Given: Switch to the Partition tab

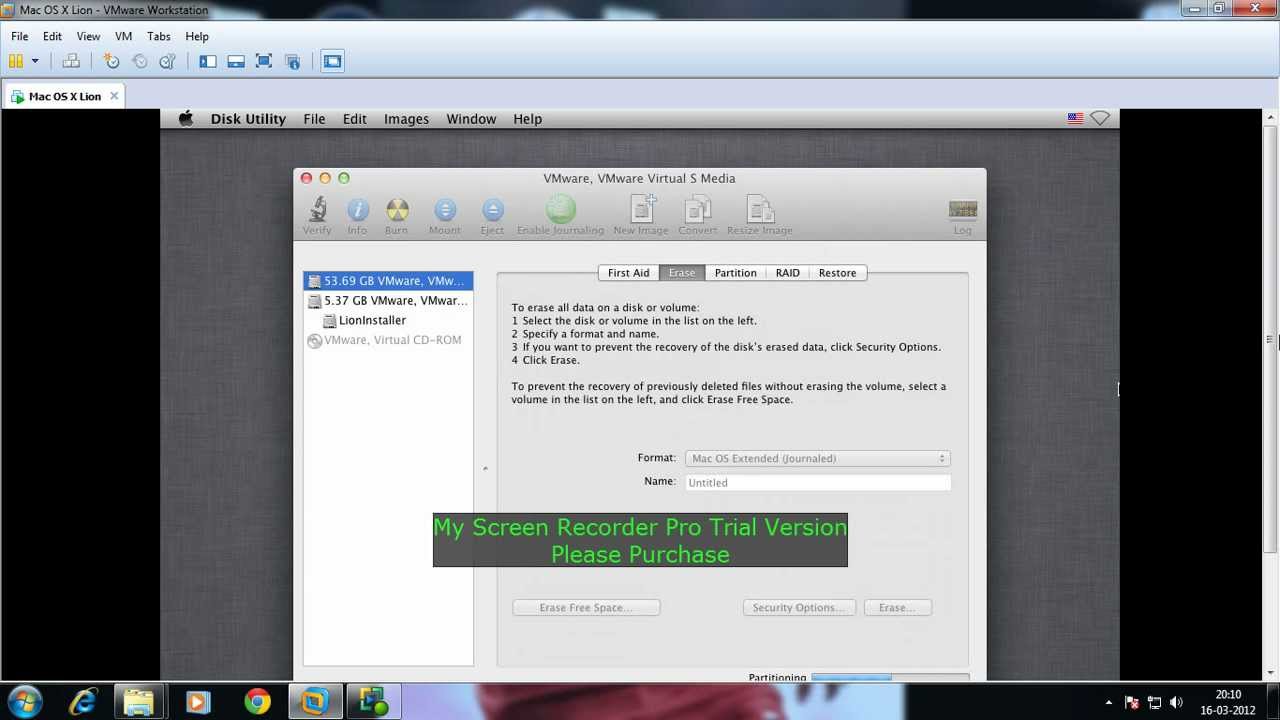Looking at the screenshot, I should click(735, 273).
